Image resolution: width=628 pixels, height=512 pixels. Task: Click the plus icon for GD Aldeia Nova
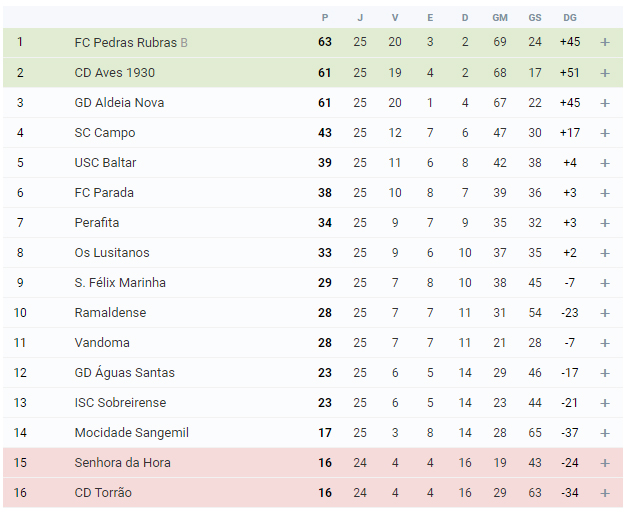pyautogui.click(x=605, y=103)
